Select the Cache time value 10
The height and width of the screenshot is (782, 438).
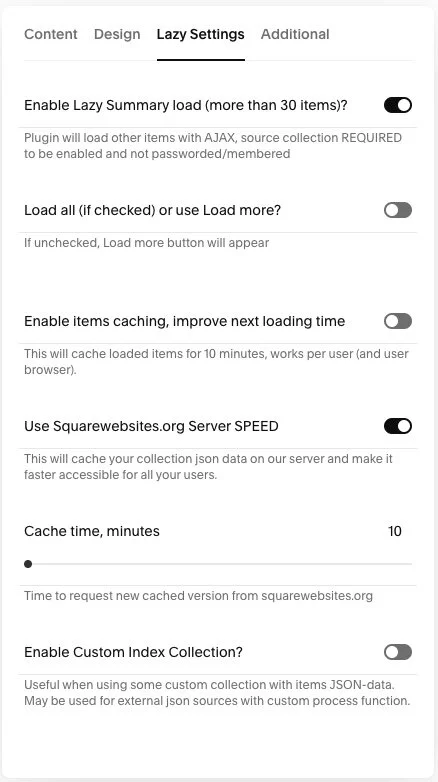pyautogui.click(x=395, y=531)
